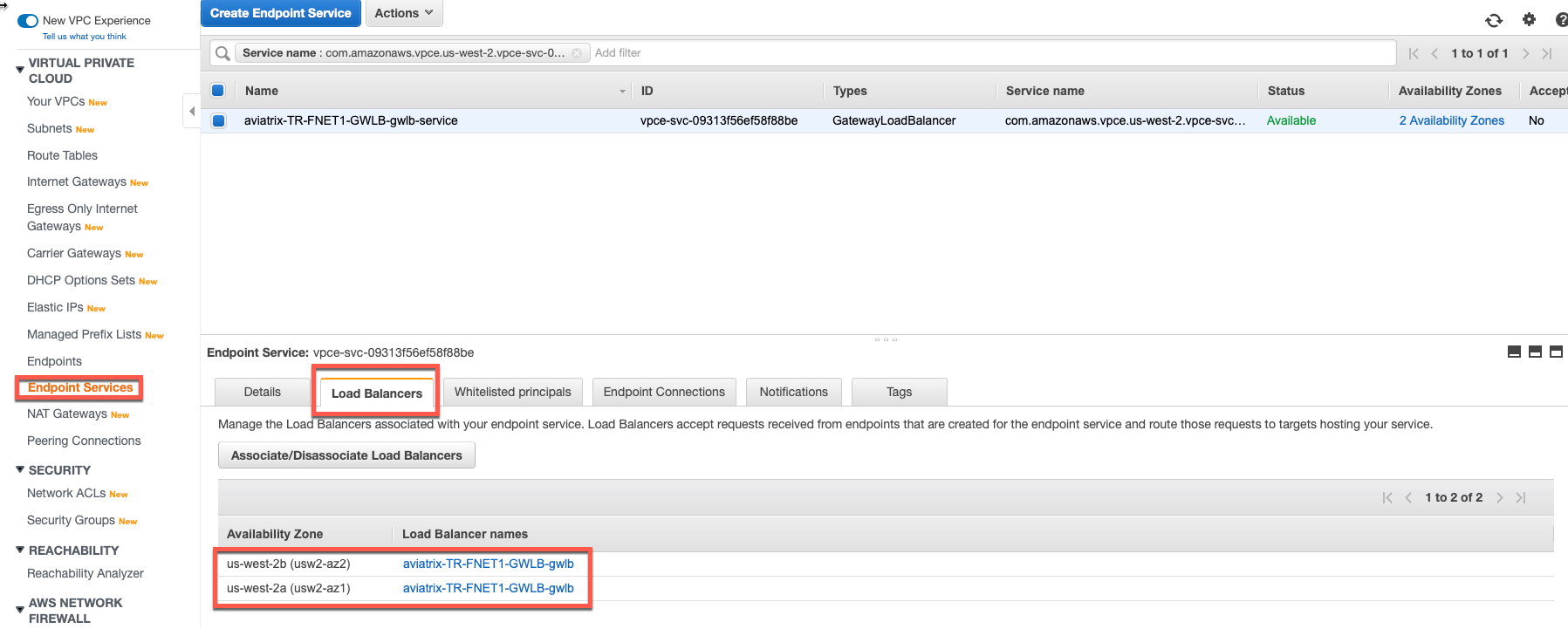1568x629 pixels.
Task: Go to first page of load balancers list
Action: tap(1387, 497)
